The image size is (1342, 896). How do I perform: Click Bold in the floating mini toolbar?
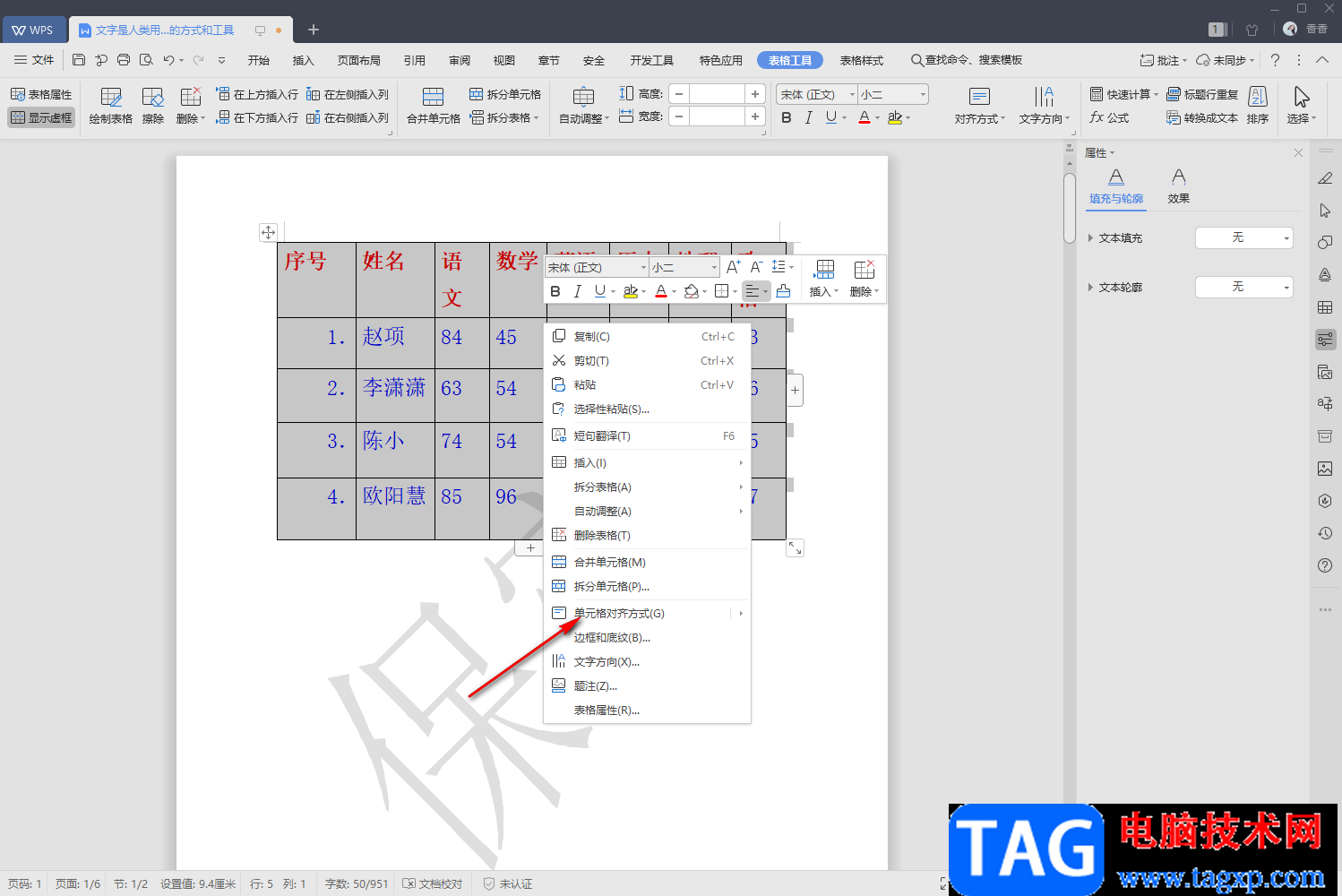[x=555, y=291]
